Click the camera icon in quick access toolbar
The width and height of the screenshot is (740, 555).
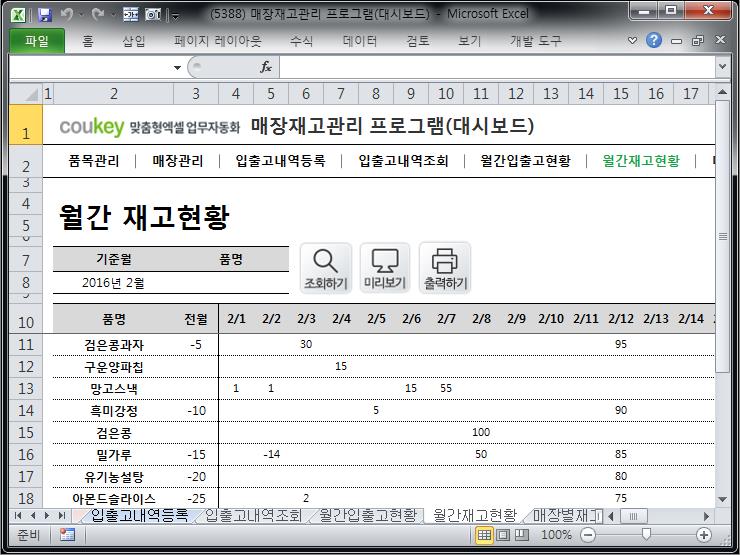(x=153, y=15)
